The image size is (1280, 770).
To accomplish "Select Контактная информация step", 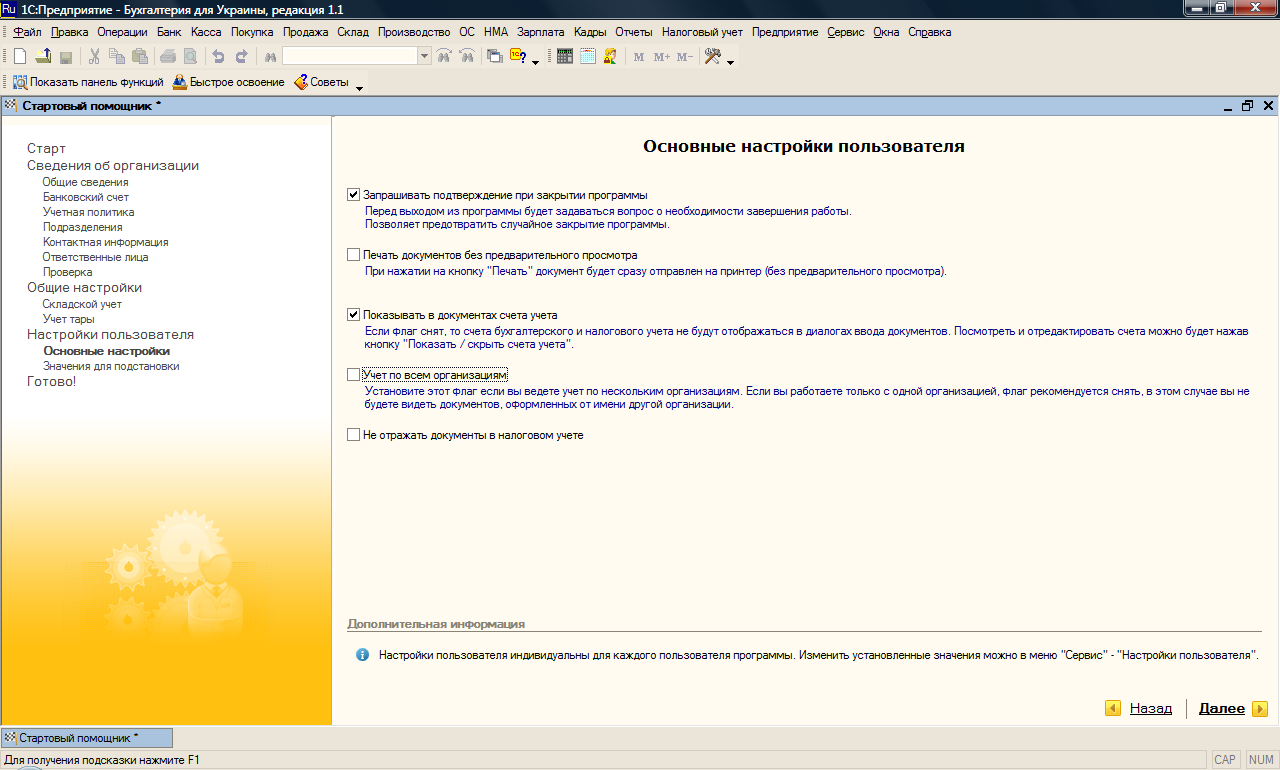I will click(105, 242).
